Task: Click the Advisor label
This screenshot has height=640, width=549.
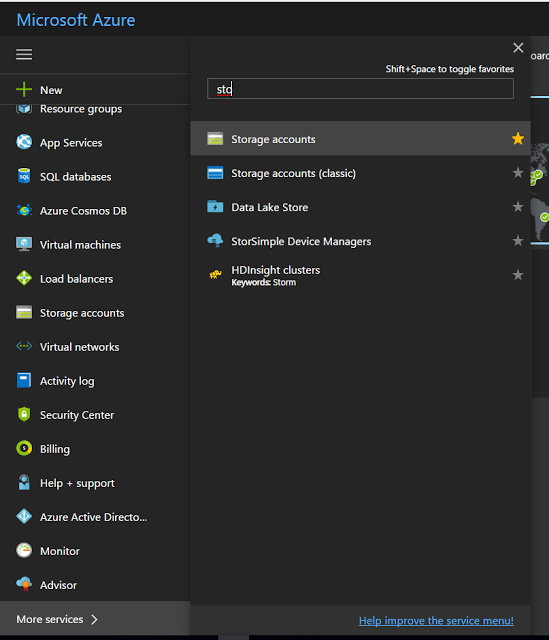Action: tap(58, 585)
